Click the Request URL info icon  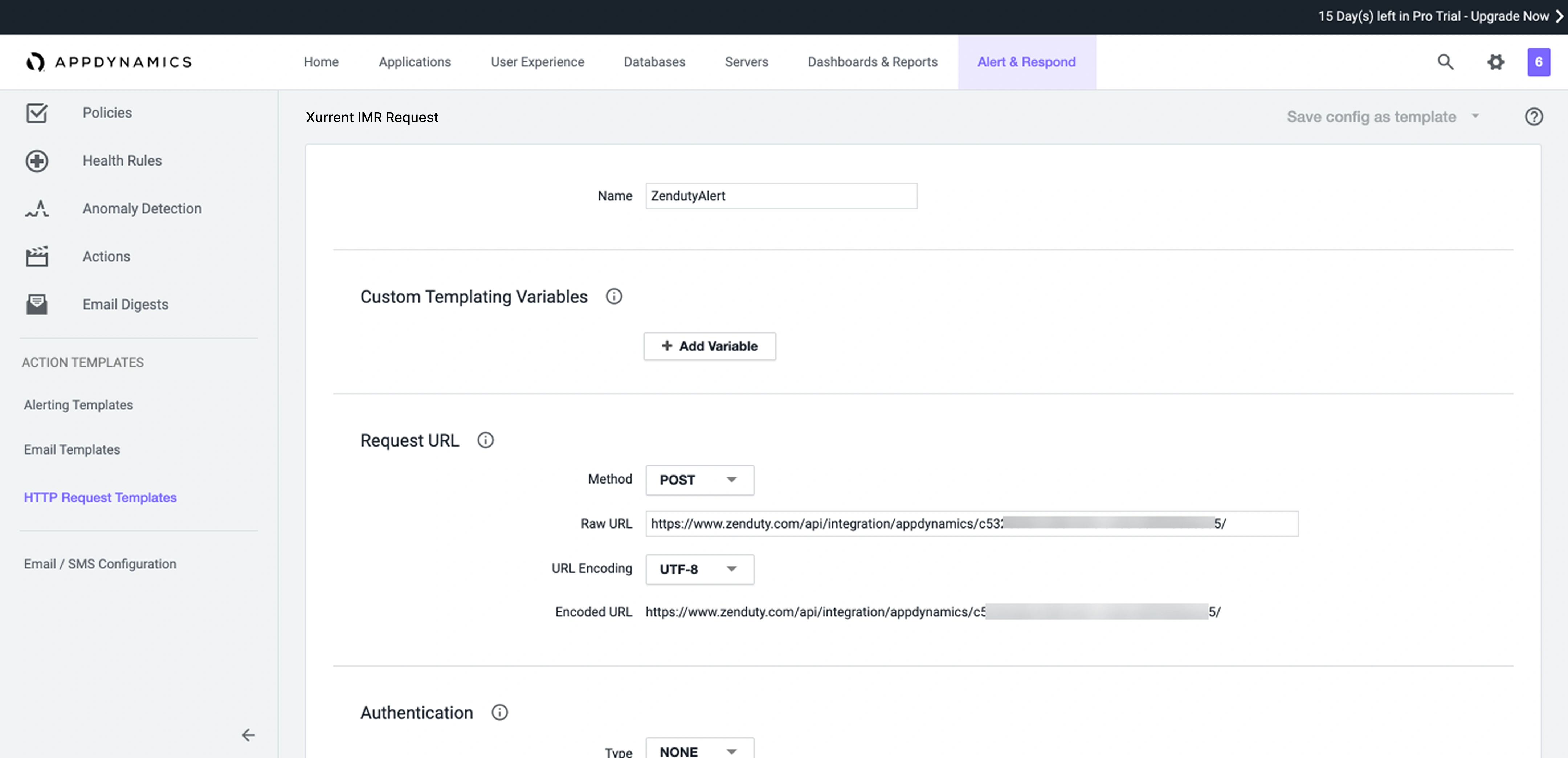[x=485, y=440]
